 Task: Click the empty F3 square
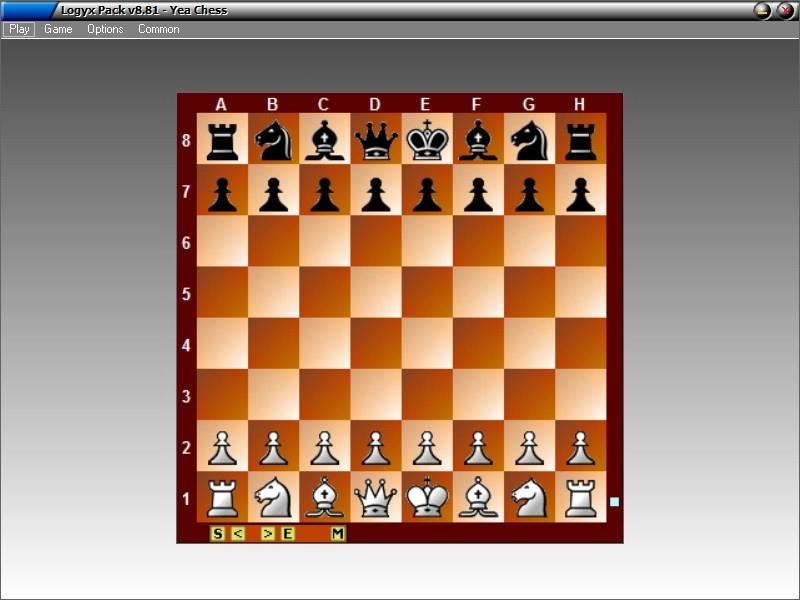coord(479,394)
